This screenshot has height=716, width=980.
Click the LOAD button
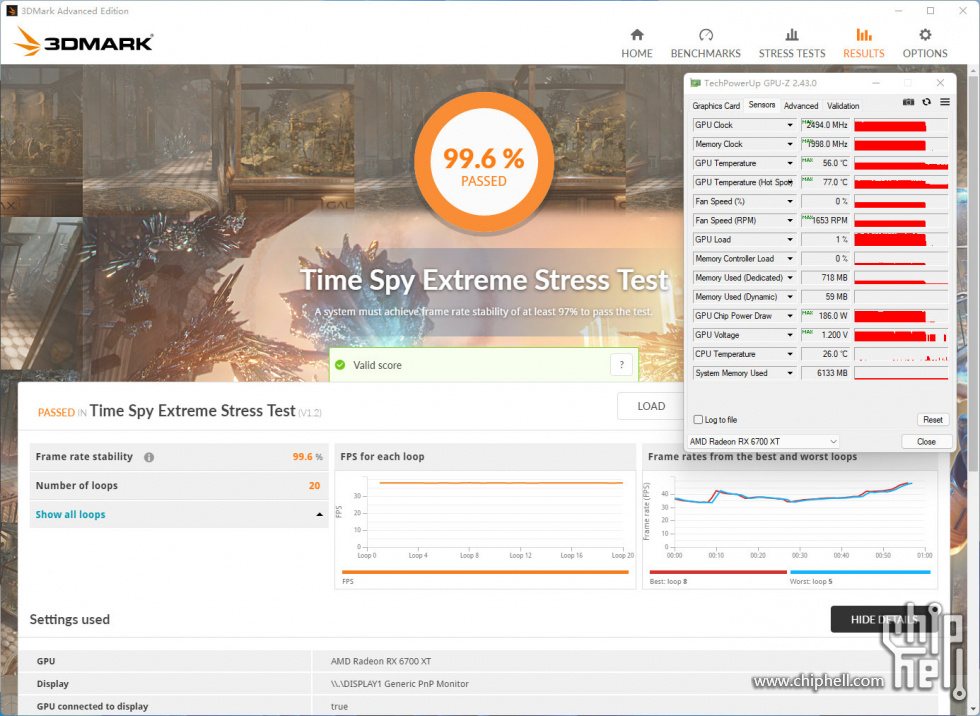pos(651,406)
